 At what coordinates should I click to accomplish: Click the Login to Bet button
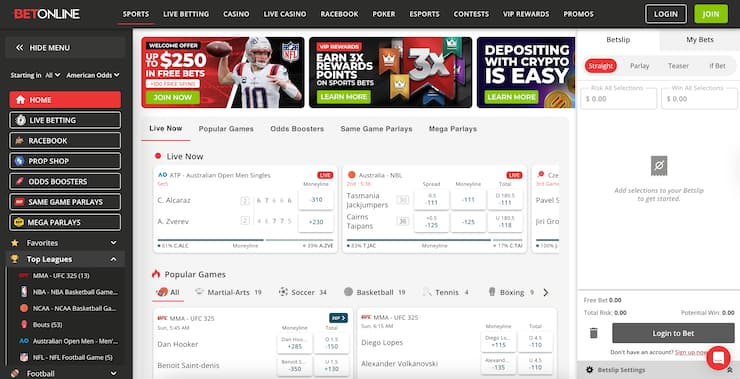(x=673, y=333)
